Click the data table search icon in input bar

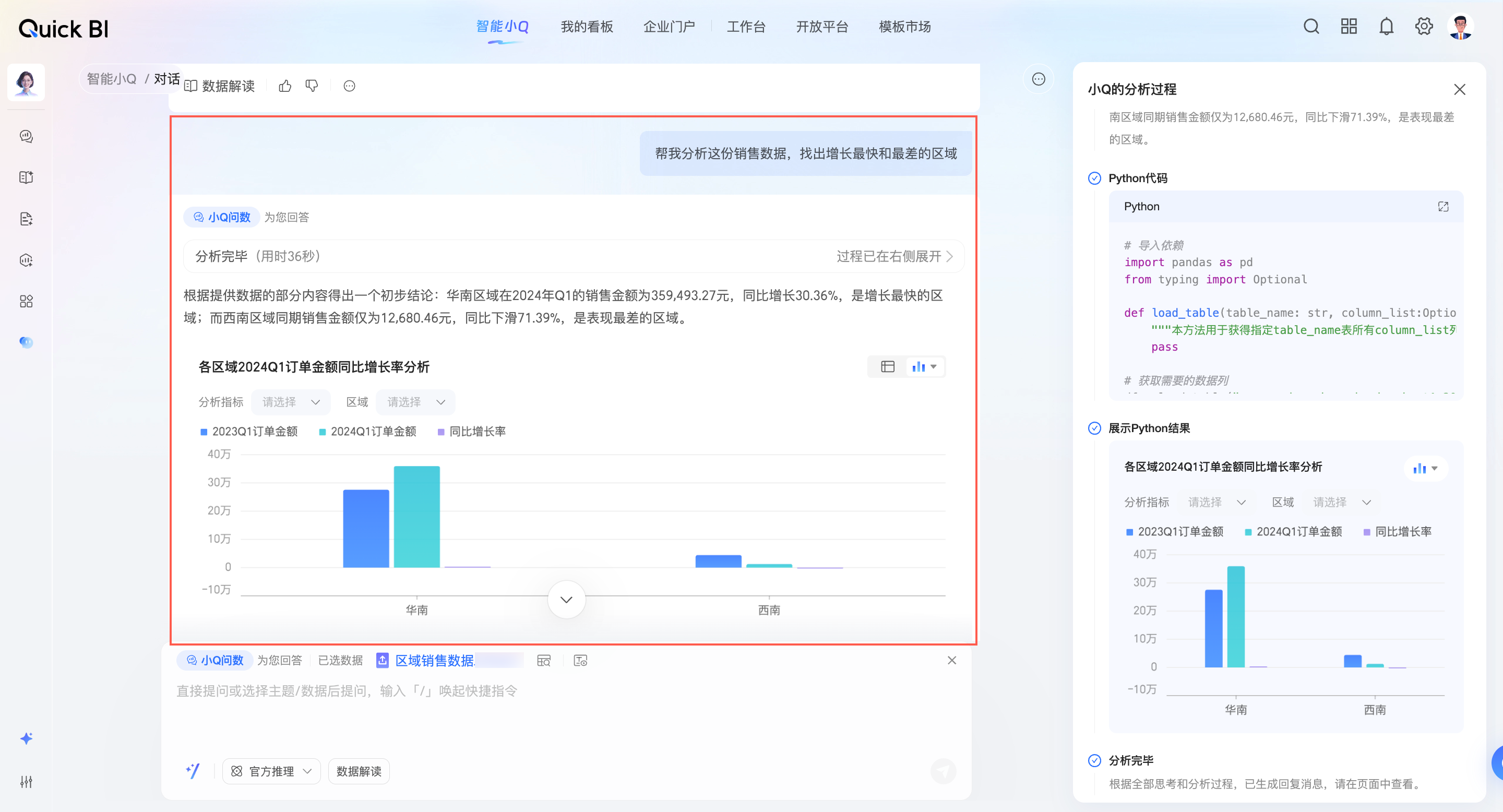pos(543,660)
